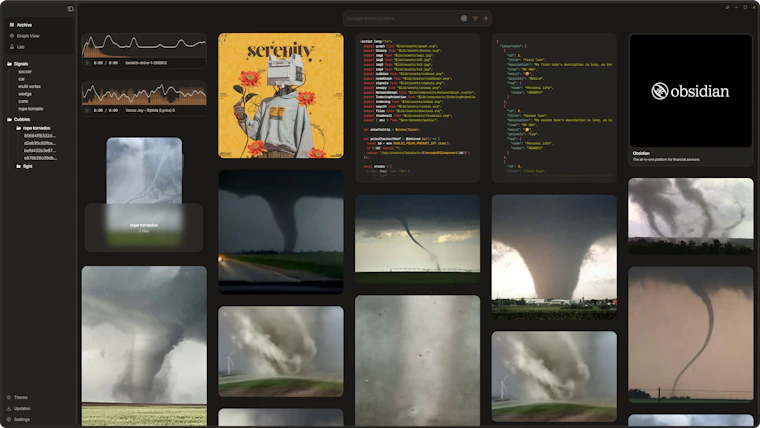The width and height of the screenshot is (760, 428).
Task: Select the car signal
Action: pos(21,79)
